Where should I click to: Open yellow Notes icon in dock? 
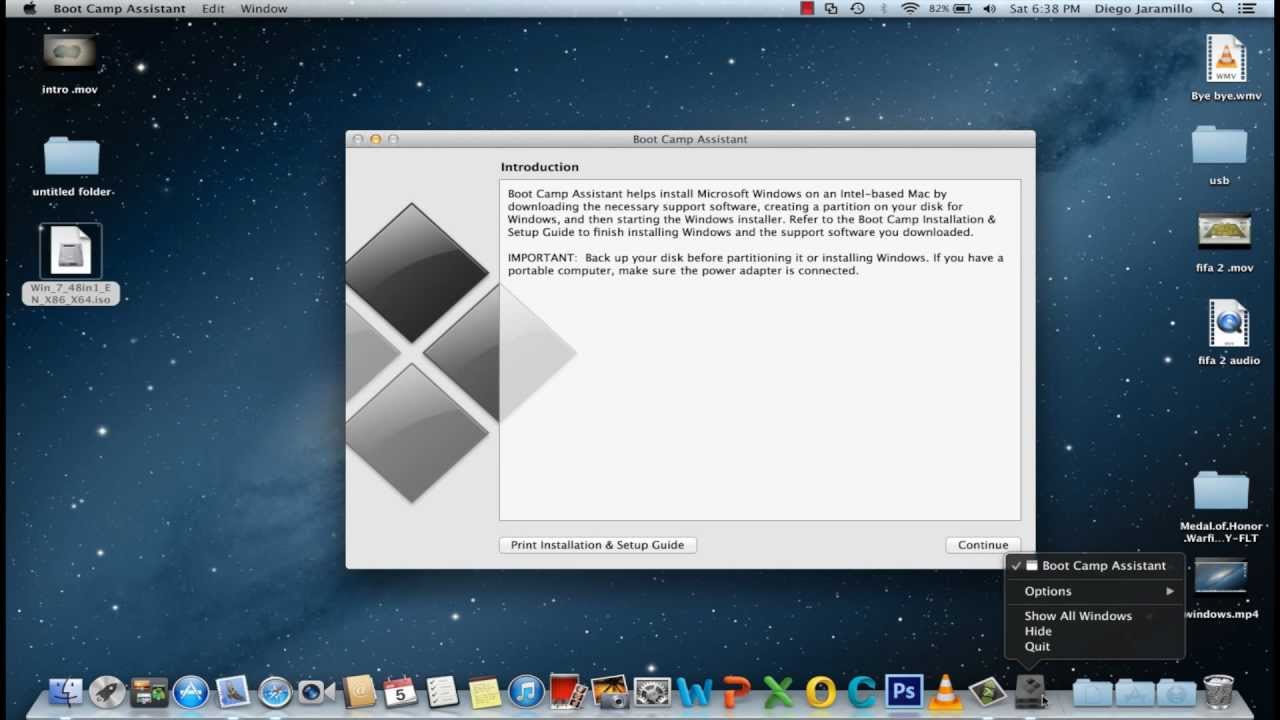point(484,692)
